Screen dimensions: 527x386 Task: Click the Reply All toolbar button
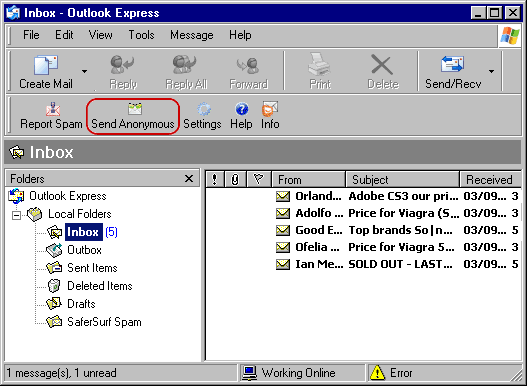click(186, 72)
